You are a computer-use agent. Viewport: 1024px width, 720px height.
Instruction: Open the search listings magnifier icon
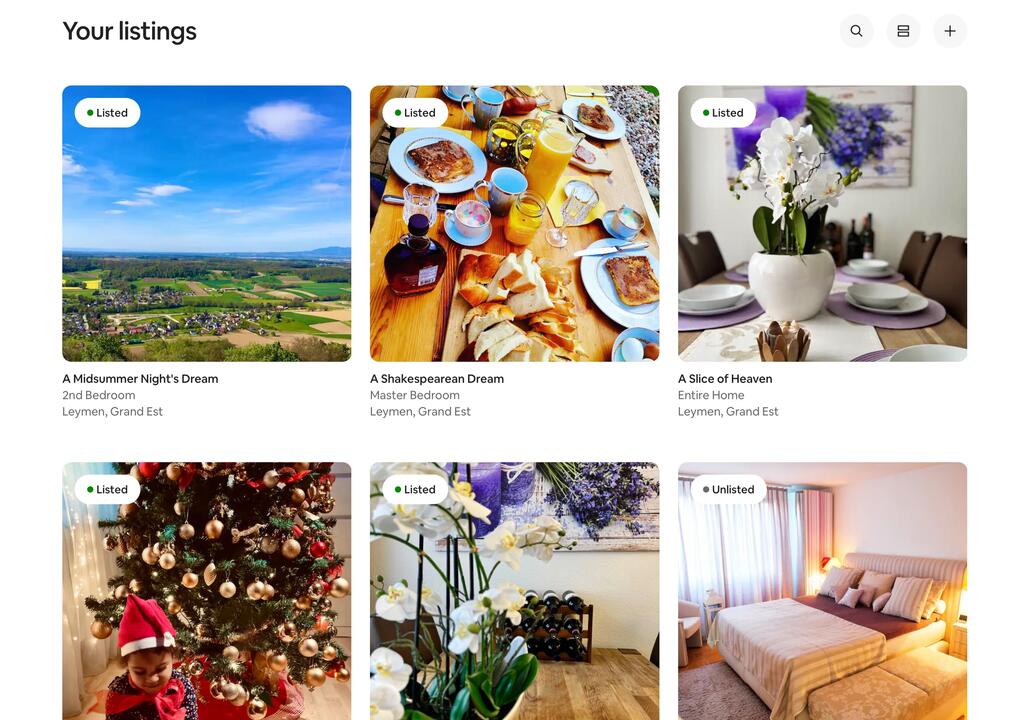click(x=856, y=31)
